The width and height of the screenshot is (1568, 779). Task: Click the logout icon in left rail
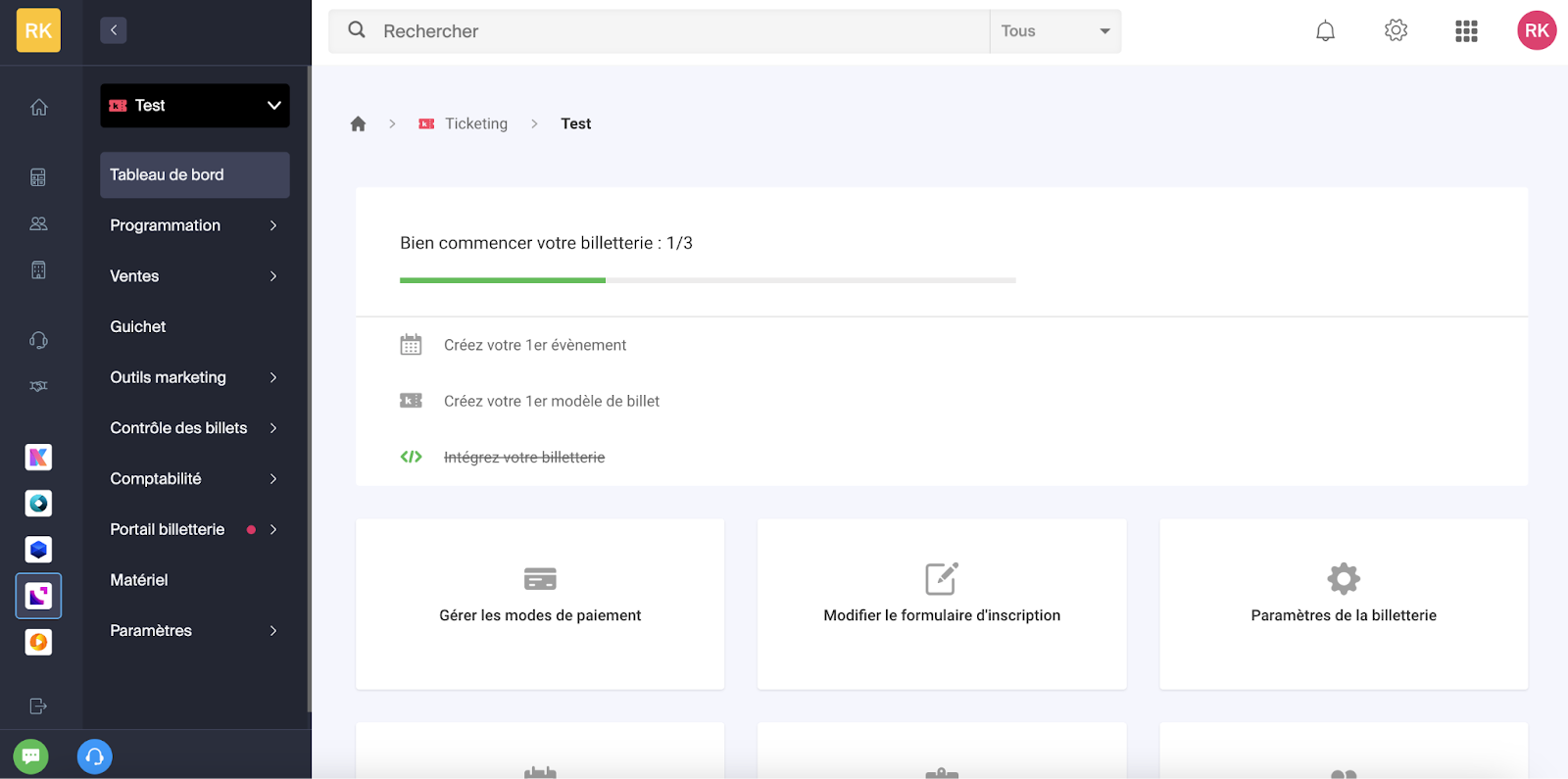coord(38,706)
